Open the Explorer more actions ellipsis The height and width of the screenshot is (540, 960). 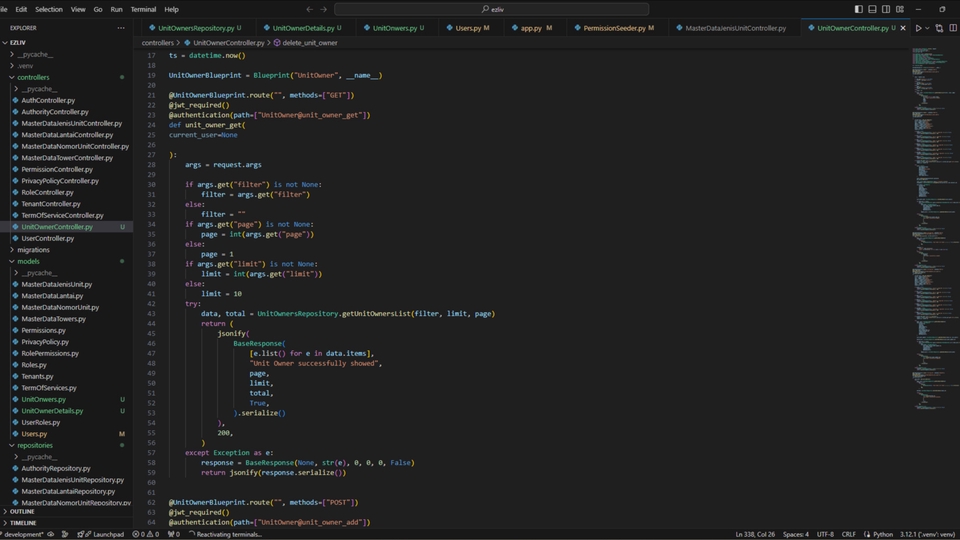121,28
